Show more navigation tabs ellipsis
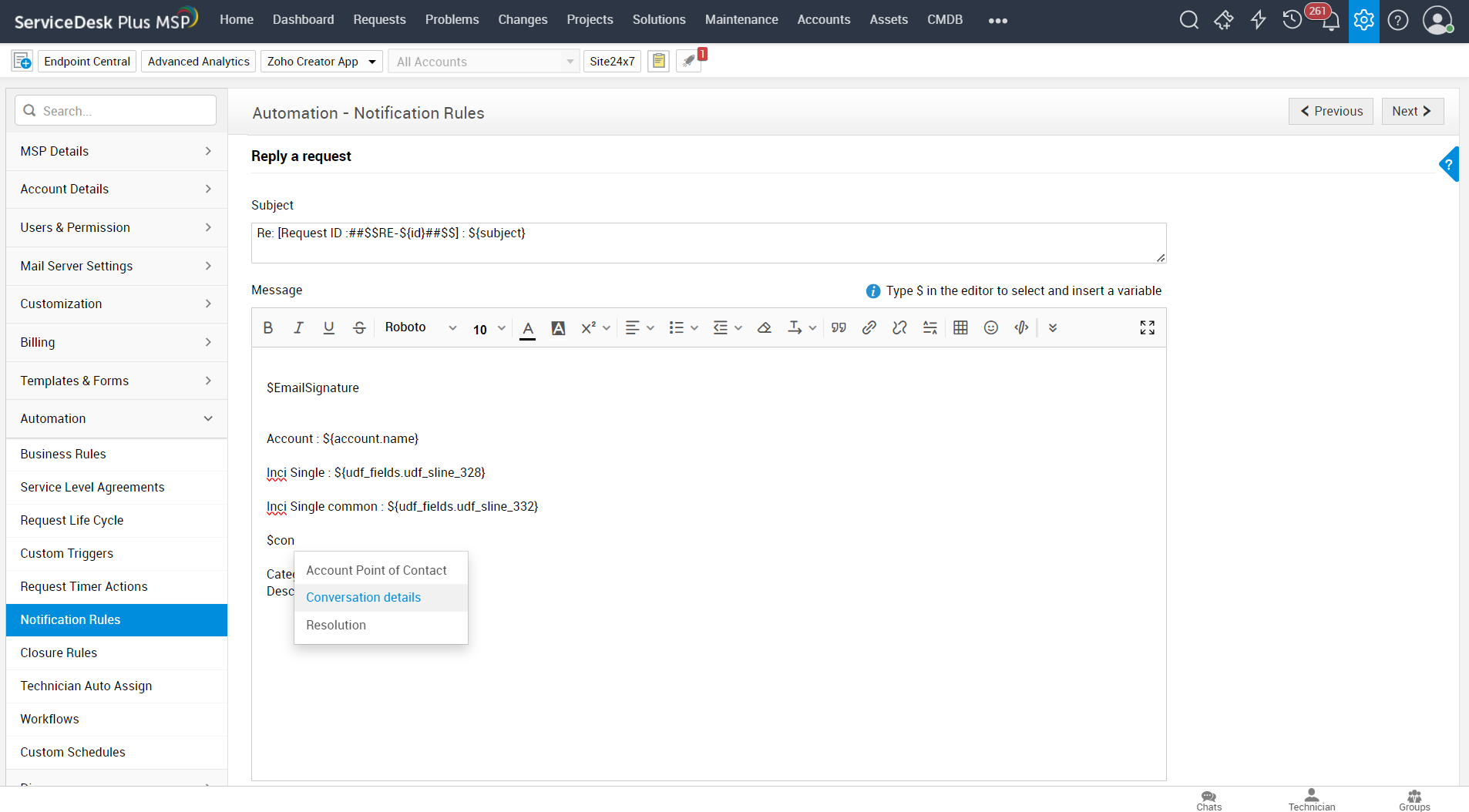This screenshot has height=812, width=1469. pyautogui.click(x=998, y=21)
